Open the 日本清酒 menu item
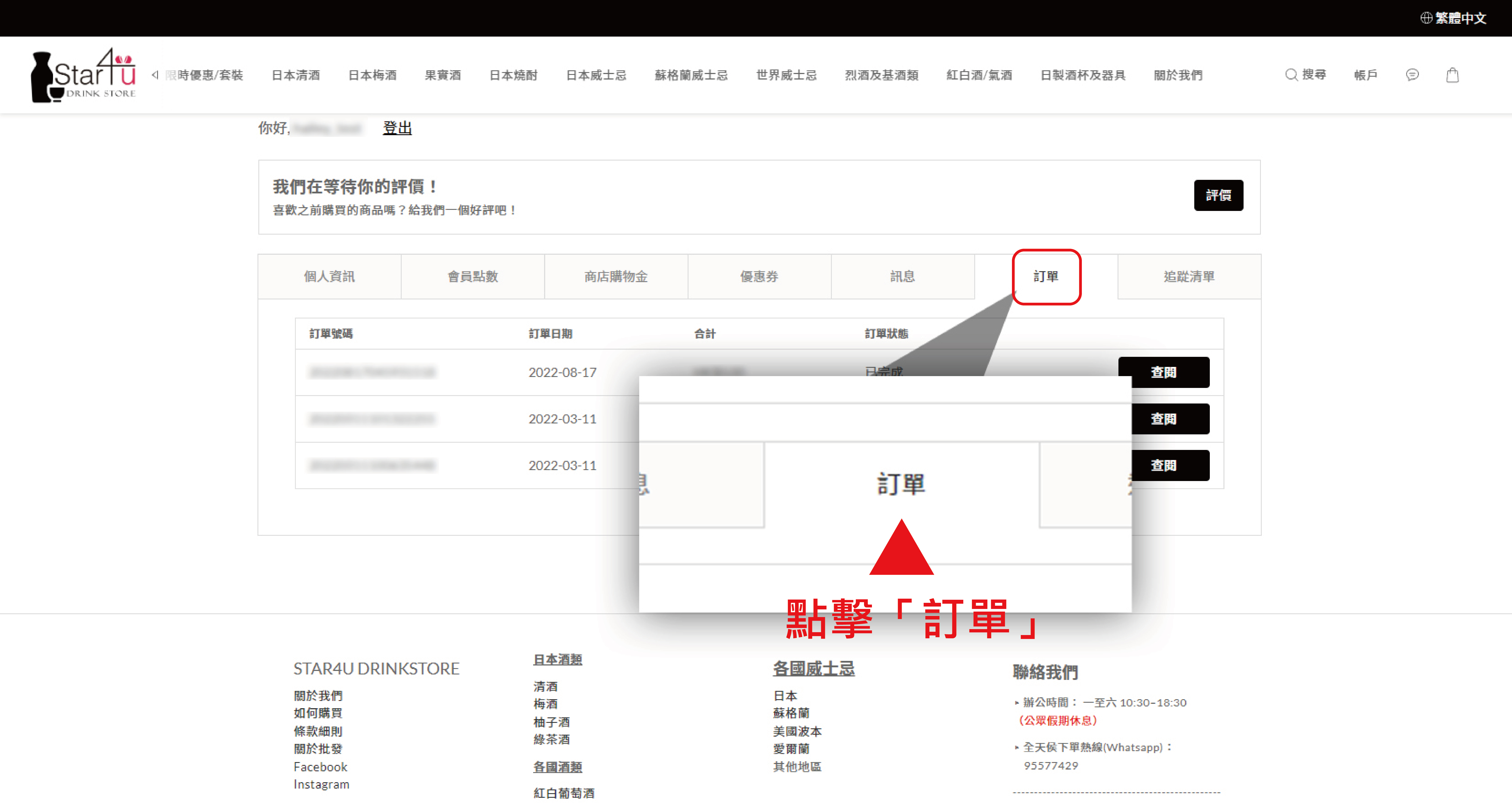 click(x=296, y=75)
